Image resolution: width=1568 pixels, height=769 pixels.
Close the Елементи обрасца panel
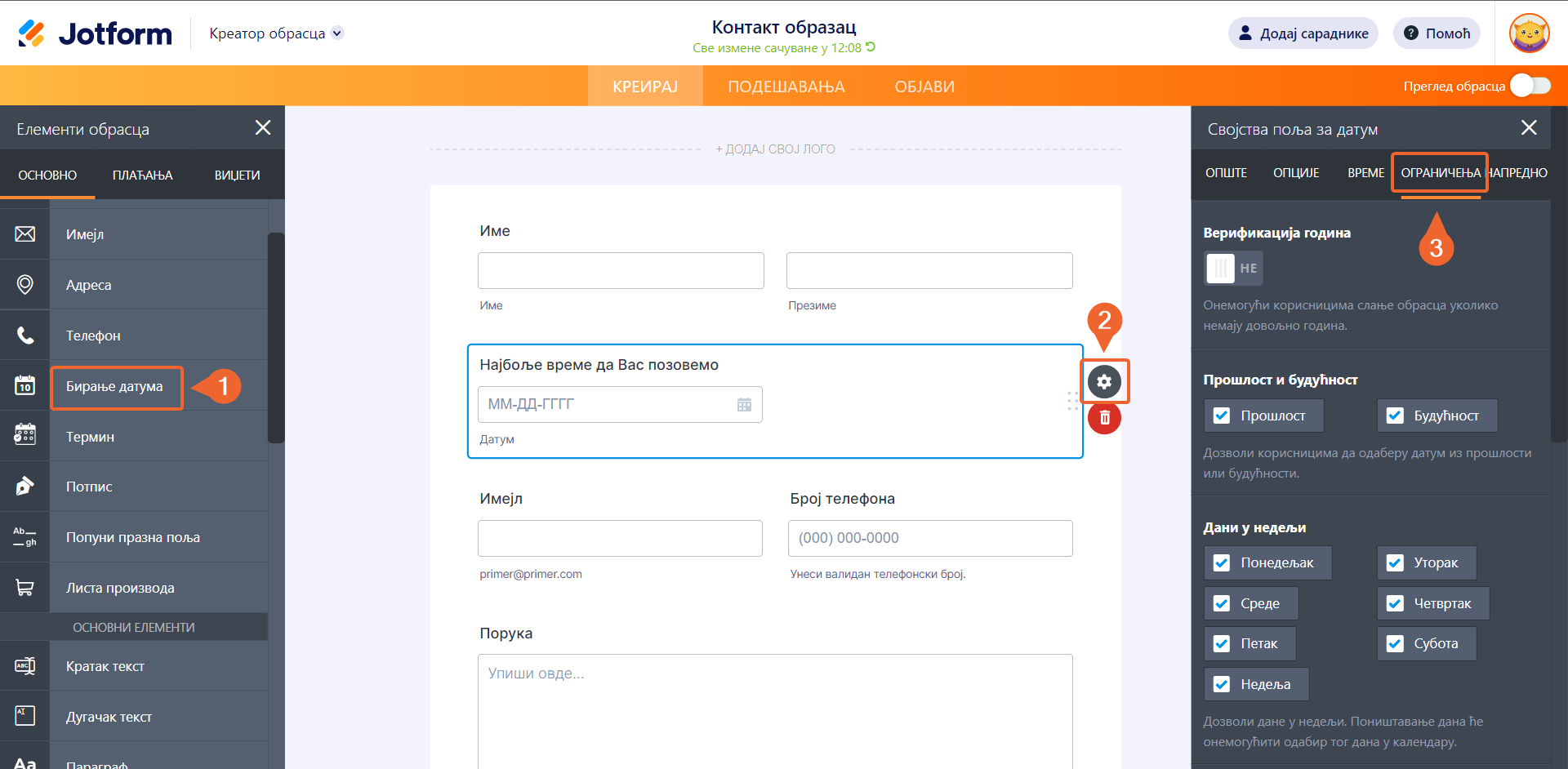point(263,128)
